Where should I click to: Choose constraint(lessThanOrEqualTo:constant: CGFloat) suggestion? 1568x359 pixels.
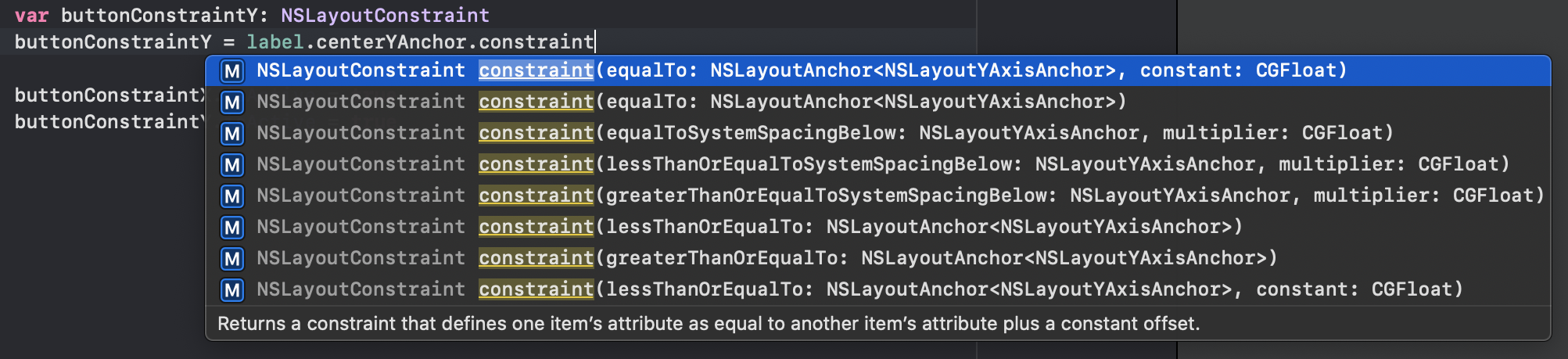[x=877, y=289]
